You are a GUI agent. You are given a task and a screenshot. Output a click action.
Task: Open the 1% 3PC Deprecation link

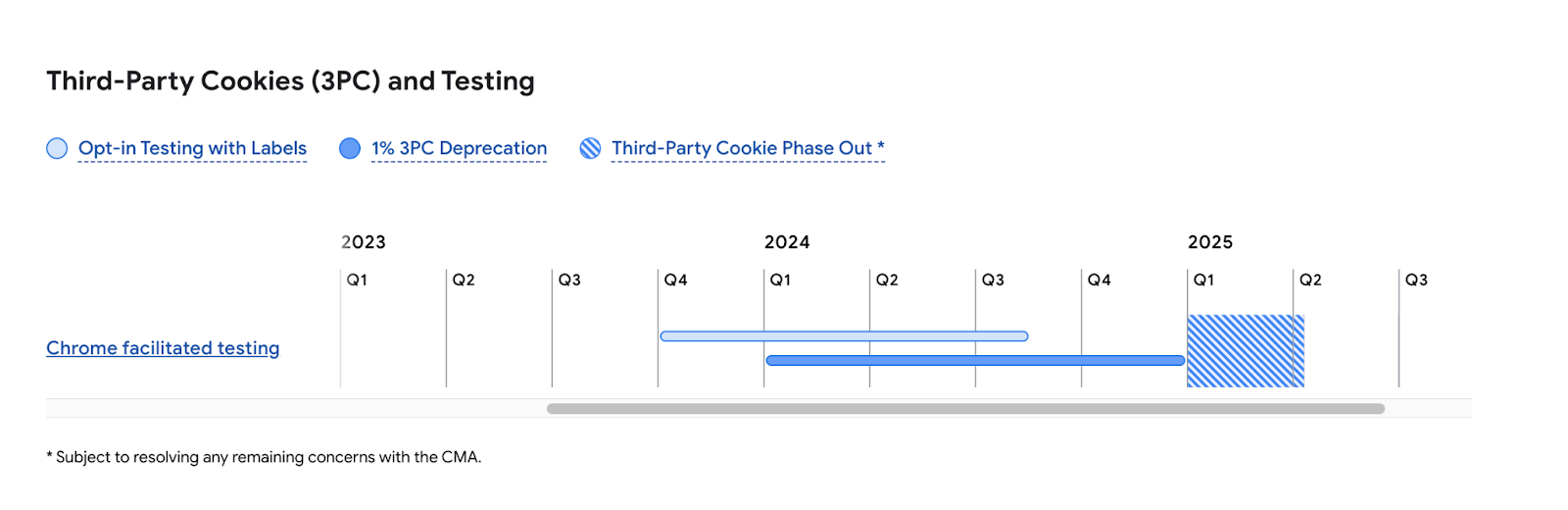pos(459,148)
